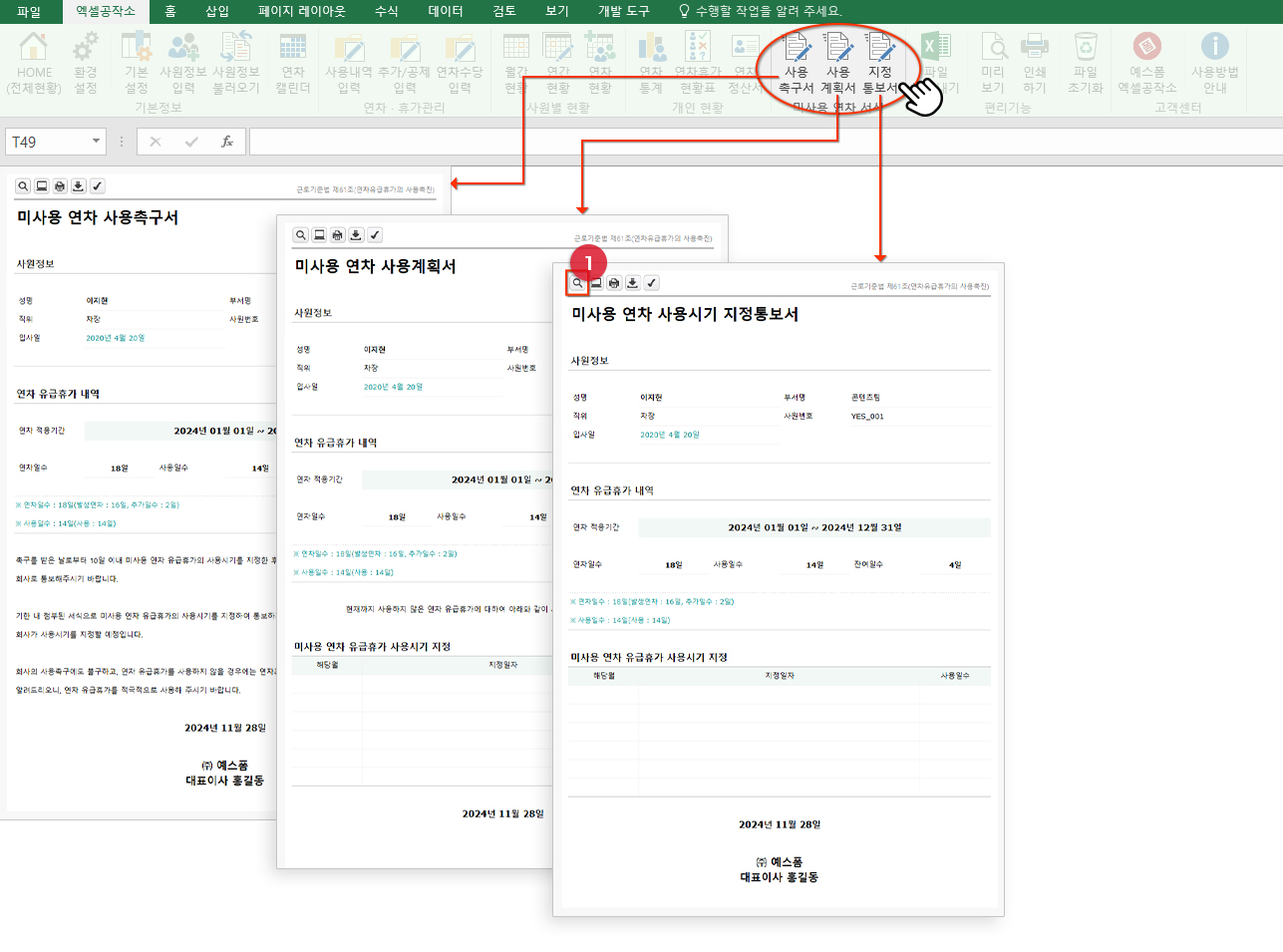Viewport: 1283px width, 952px height.
Task: Click checkmark icon in 사용촉구서 window
Action: click(x=97, y=186)
